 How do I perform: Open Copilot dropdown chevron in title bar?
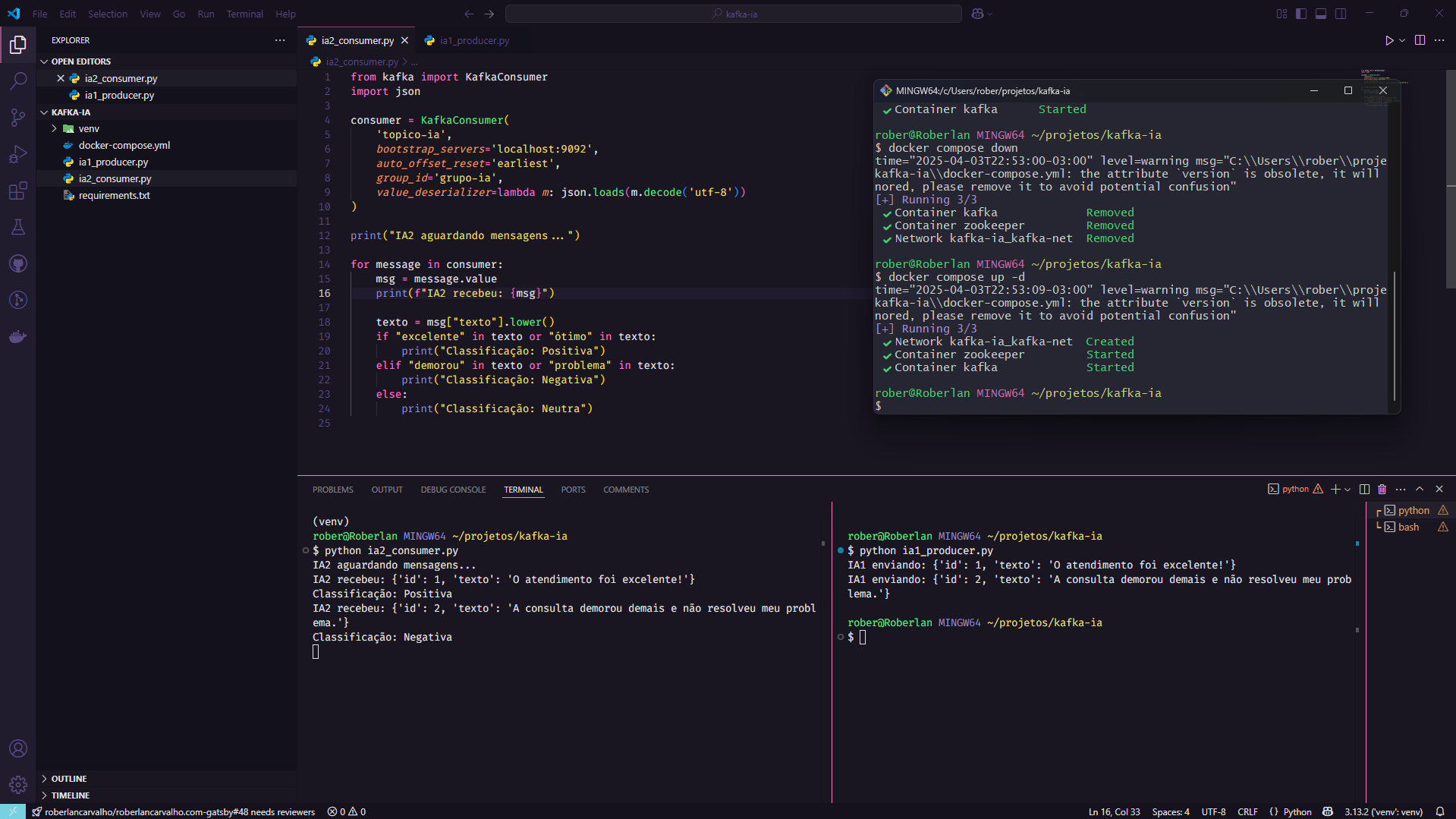(x=990, y=14)
